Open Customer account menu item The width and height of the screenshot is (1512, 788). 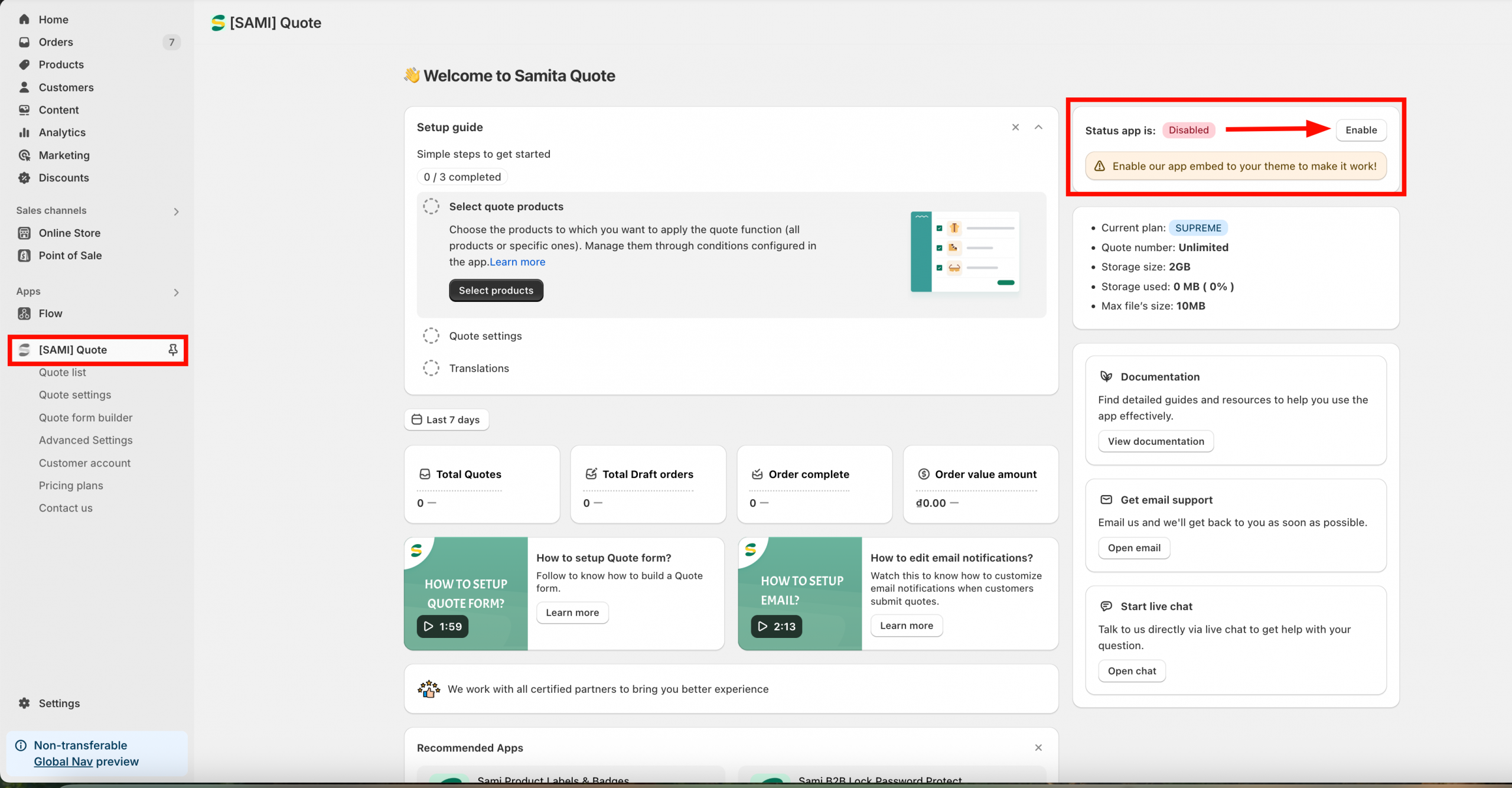point(84,463)
